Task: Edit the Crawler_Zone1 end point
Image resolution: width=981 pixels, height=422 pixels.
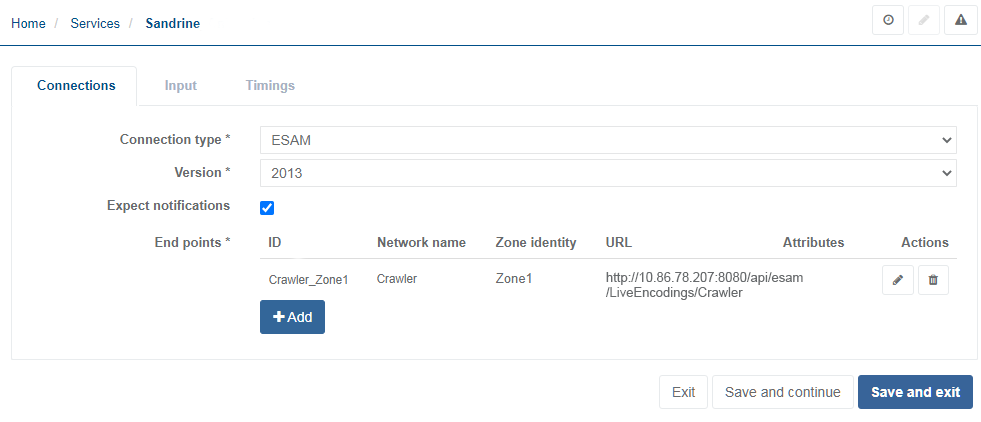Action: coord(897,280)
